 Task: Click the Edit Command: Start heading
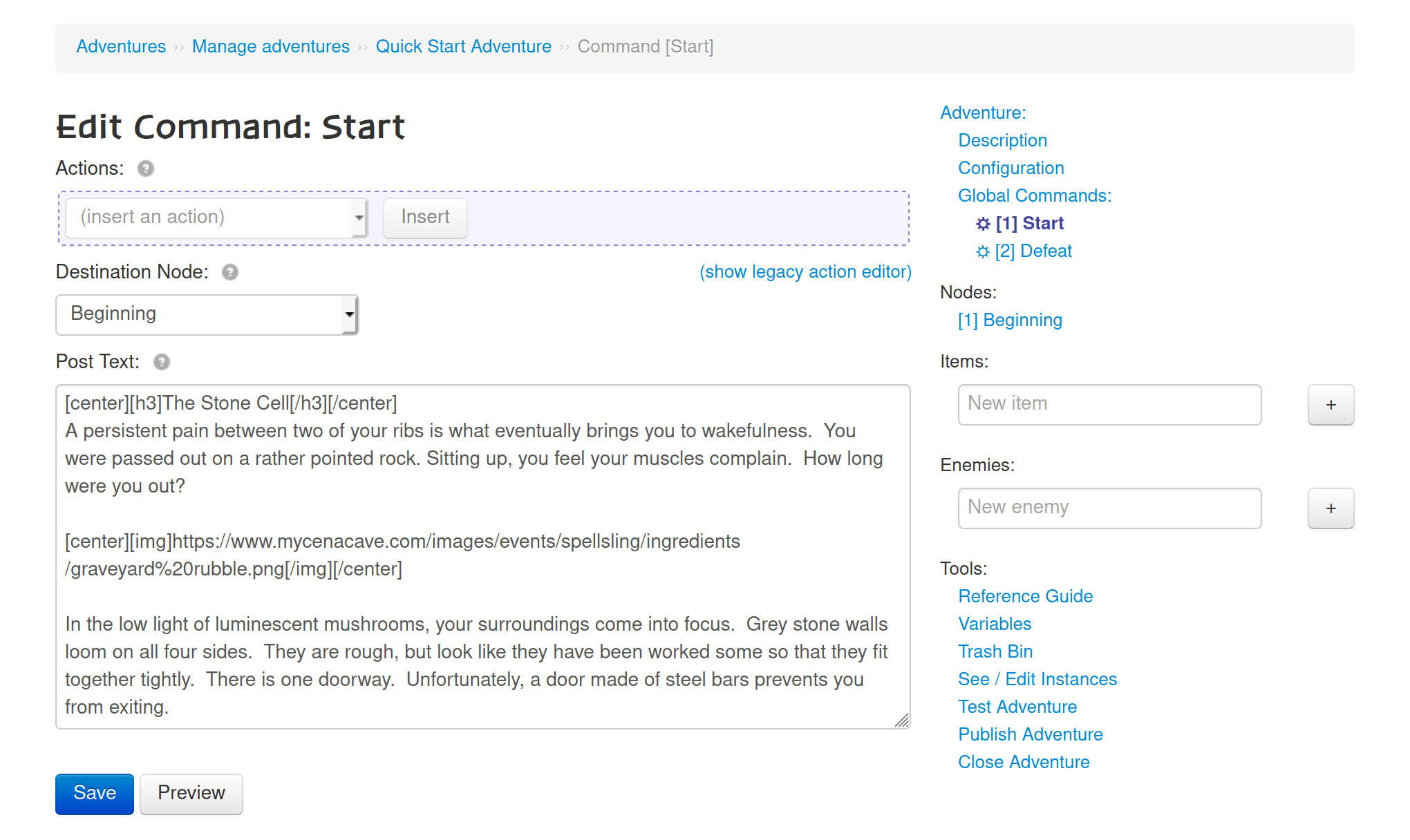click(231, 127)
